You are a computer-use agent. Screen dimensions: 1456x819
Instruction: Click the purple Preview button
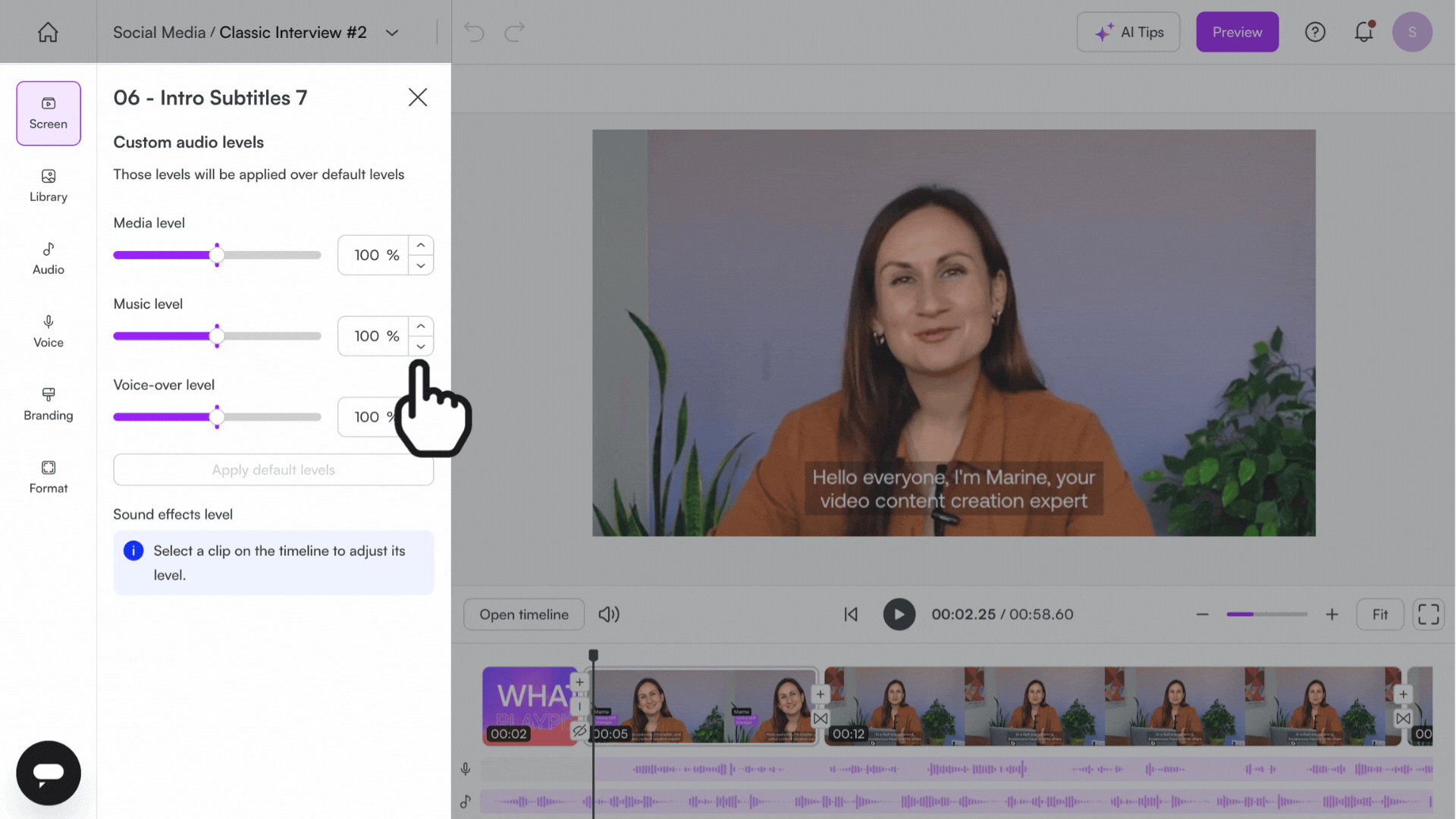click(x=1238, y=32)
